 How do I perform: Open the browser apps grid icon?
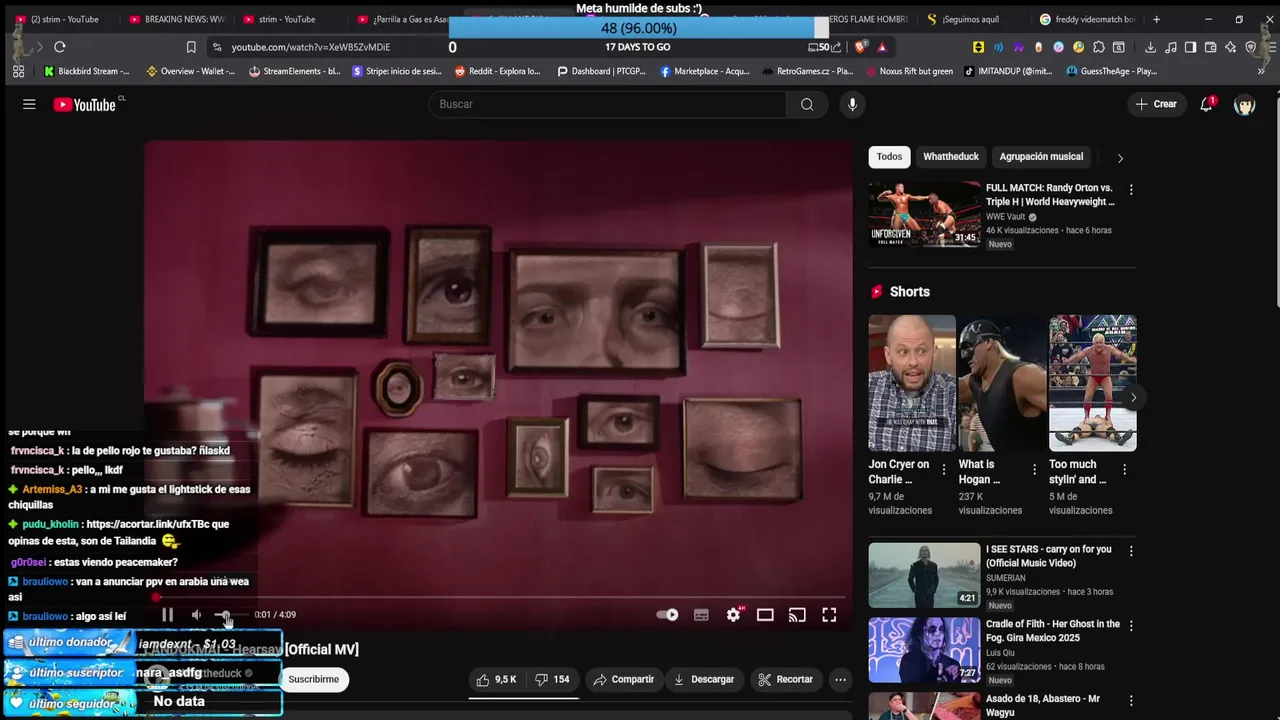point(18,71)
